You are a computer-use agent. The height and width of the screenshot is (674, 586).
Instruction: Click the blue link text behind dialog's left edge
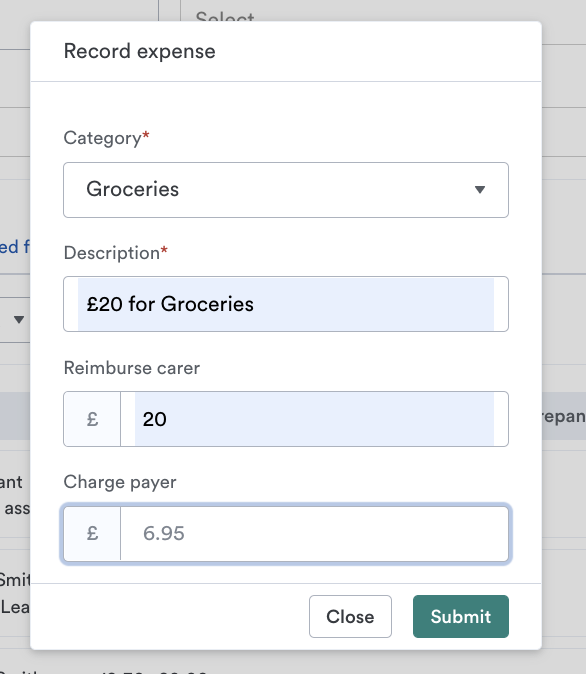(x=15, y=247)
